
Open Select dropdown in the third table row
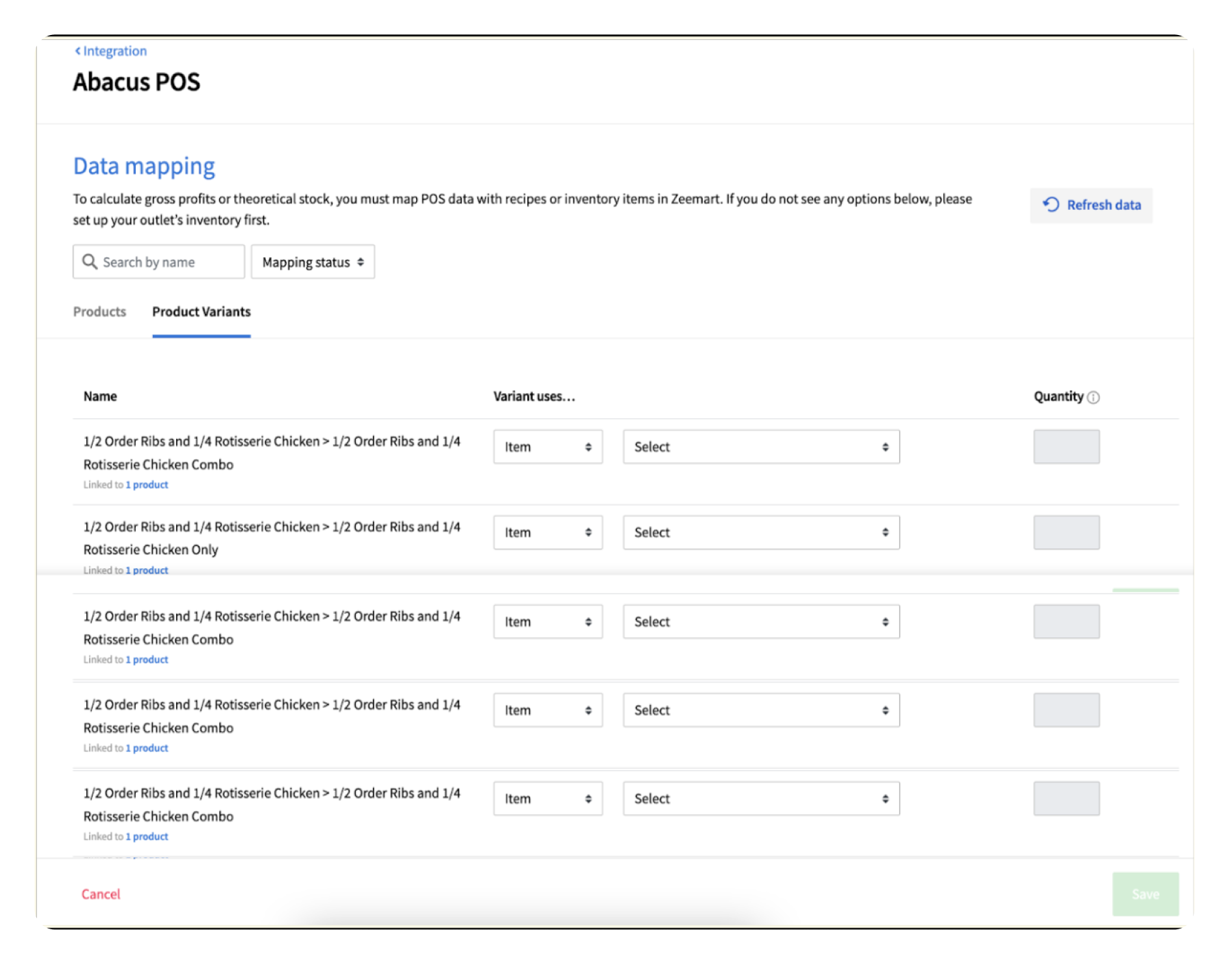761,621
